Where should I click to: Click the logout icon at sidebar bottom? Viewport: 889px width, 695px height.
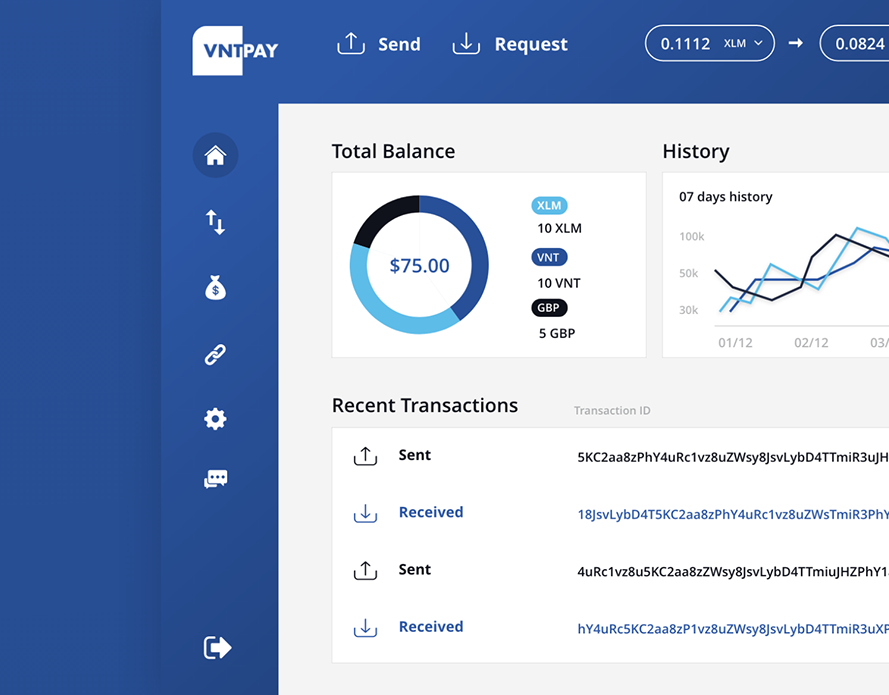218,647
